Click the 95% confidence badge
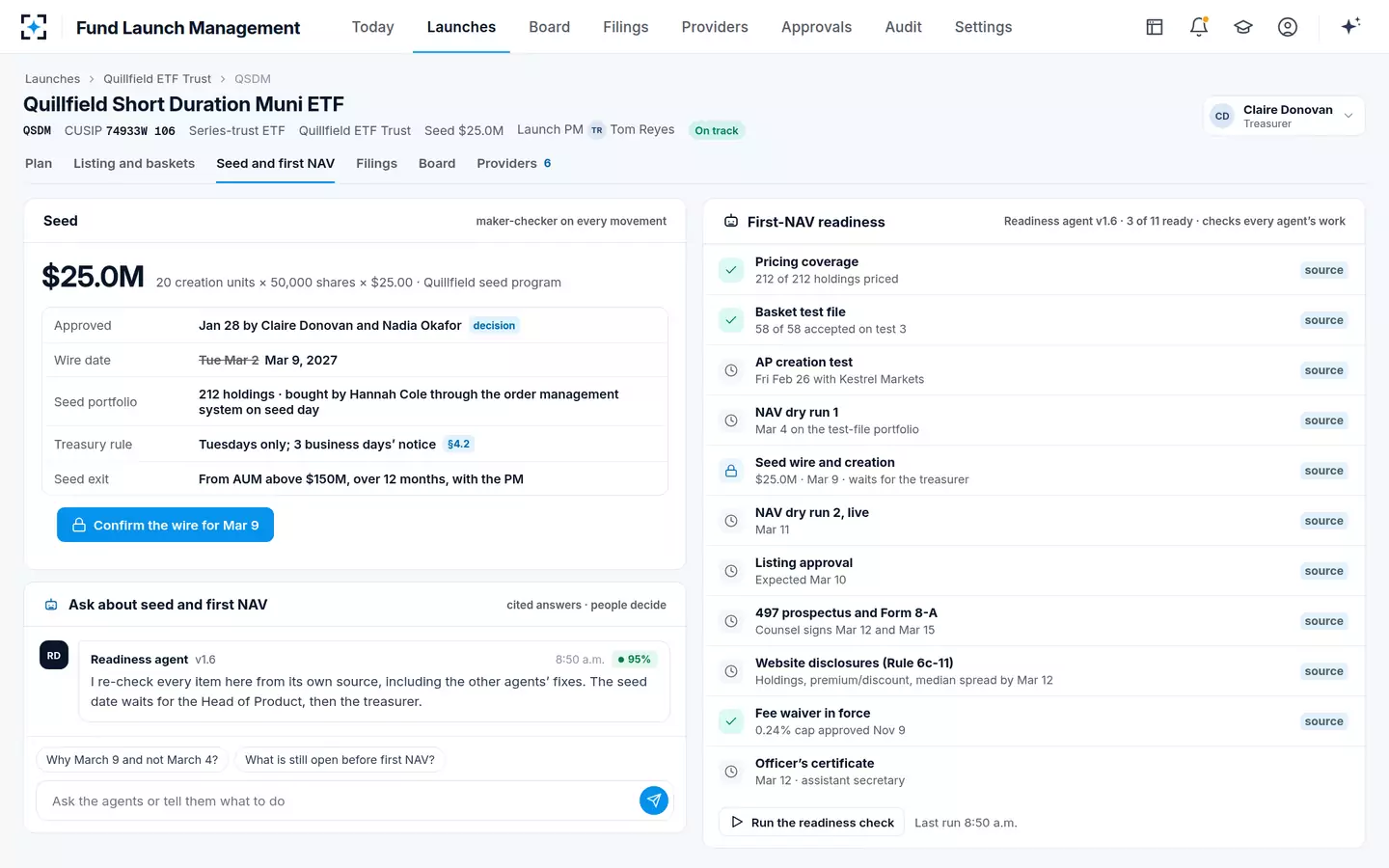The width and height of the screenshot is (1389, 868). [634, 660]
